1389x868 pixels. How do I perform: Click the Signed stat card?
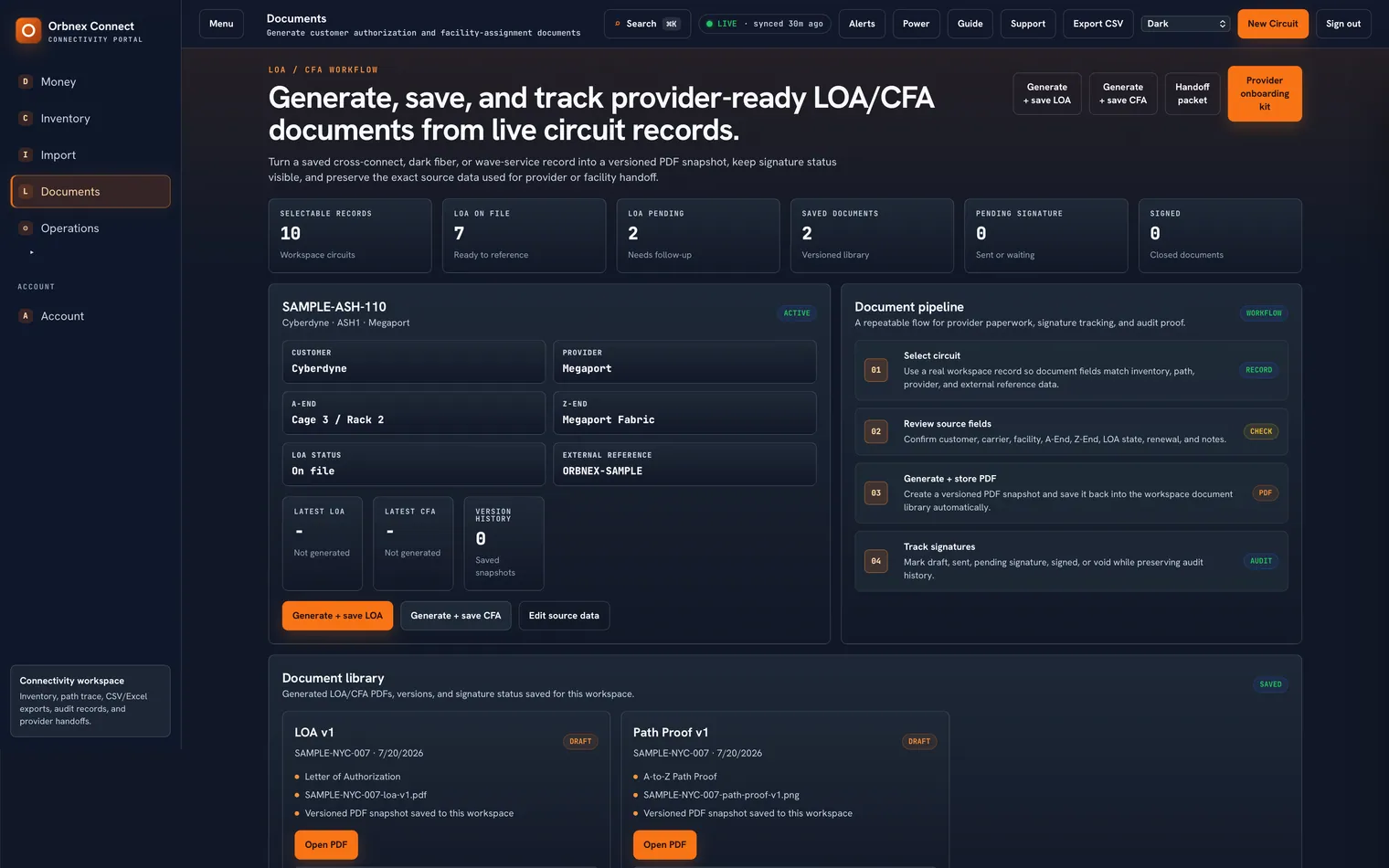click(1220, 236)
